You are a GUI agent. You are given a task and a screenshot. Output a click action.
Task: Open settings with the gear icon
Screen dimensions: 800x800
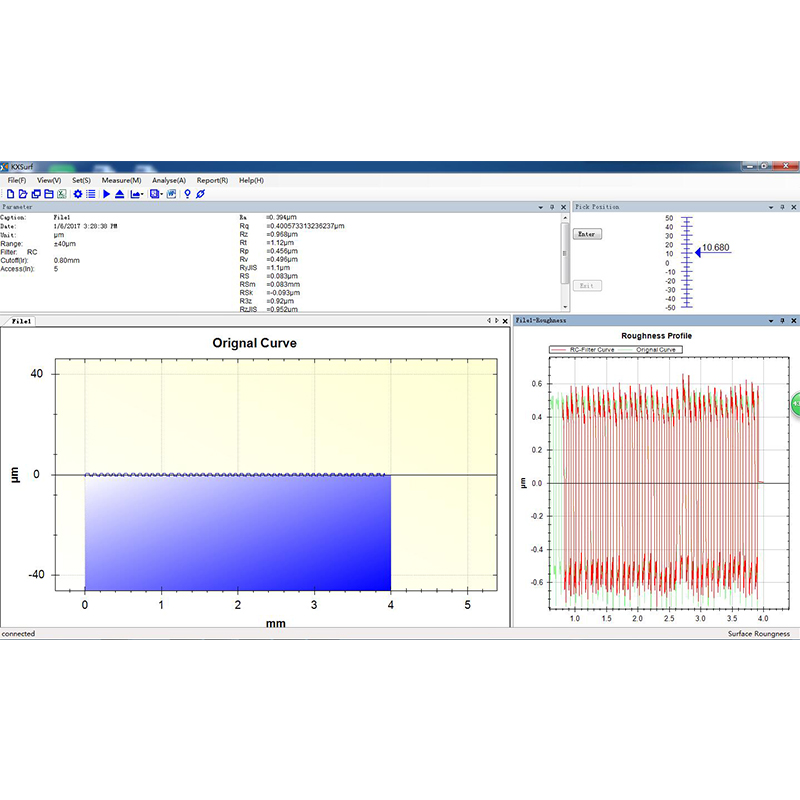point(78,193)
